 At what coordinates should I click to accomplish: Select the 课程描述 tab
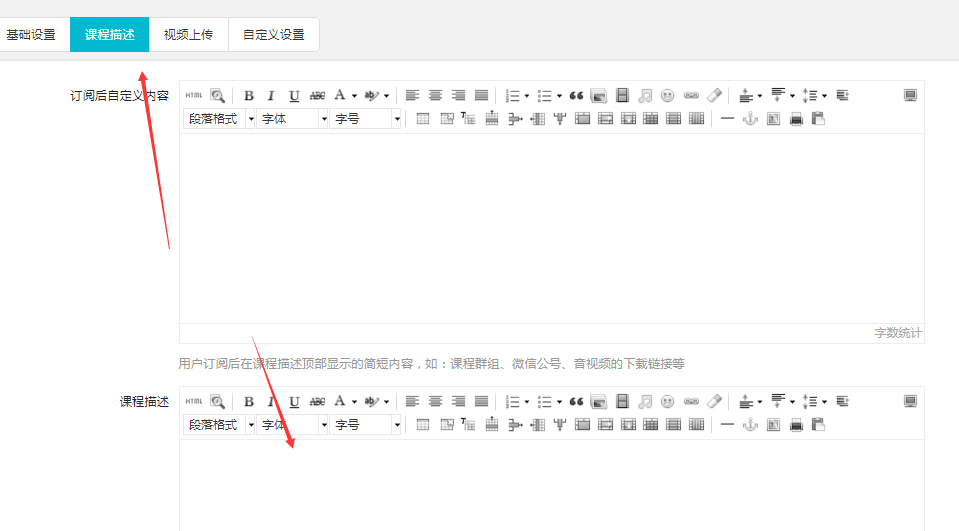(109, 35)
